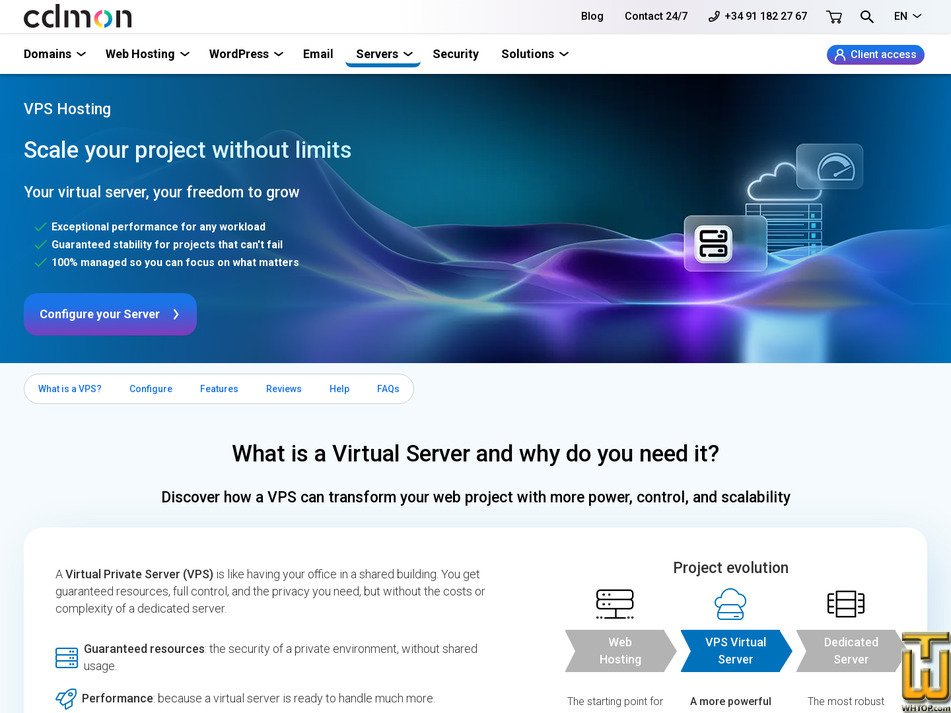Click the Guaranteed resources server icon
Viewport: 951px width, 713px height.
[67, 658]
